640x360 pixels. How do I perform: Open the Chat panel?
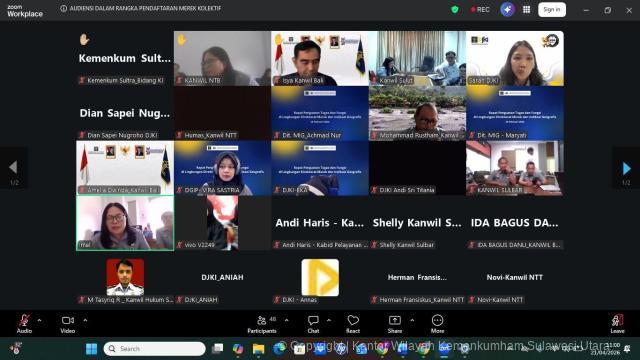(313, 324)
